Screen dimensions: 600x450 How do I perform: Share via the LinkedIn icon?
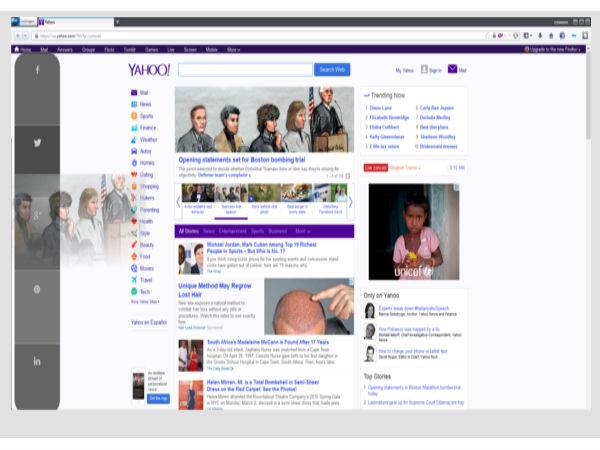37,360
